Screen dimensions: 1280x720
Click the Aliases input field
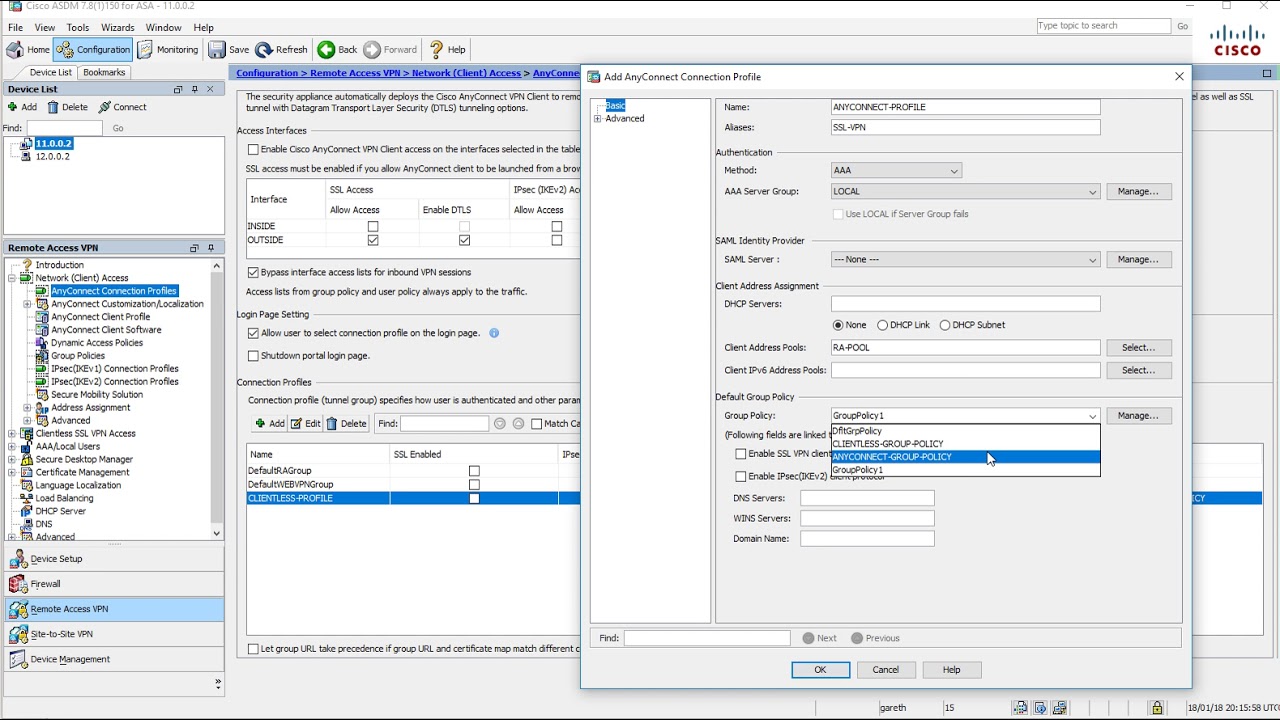[x=965, y=128]
